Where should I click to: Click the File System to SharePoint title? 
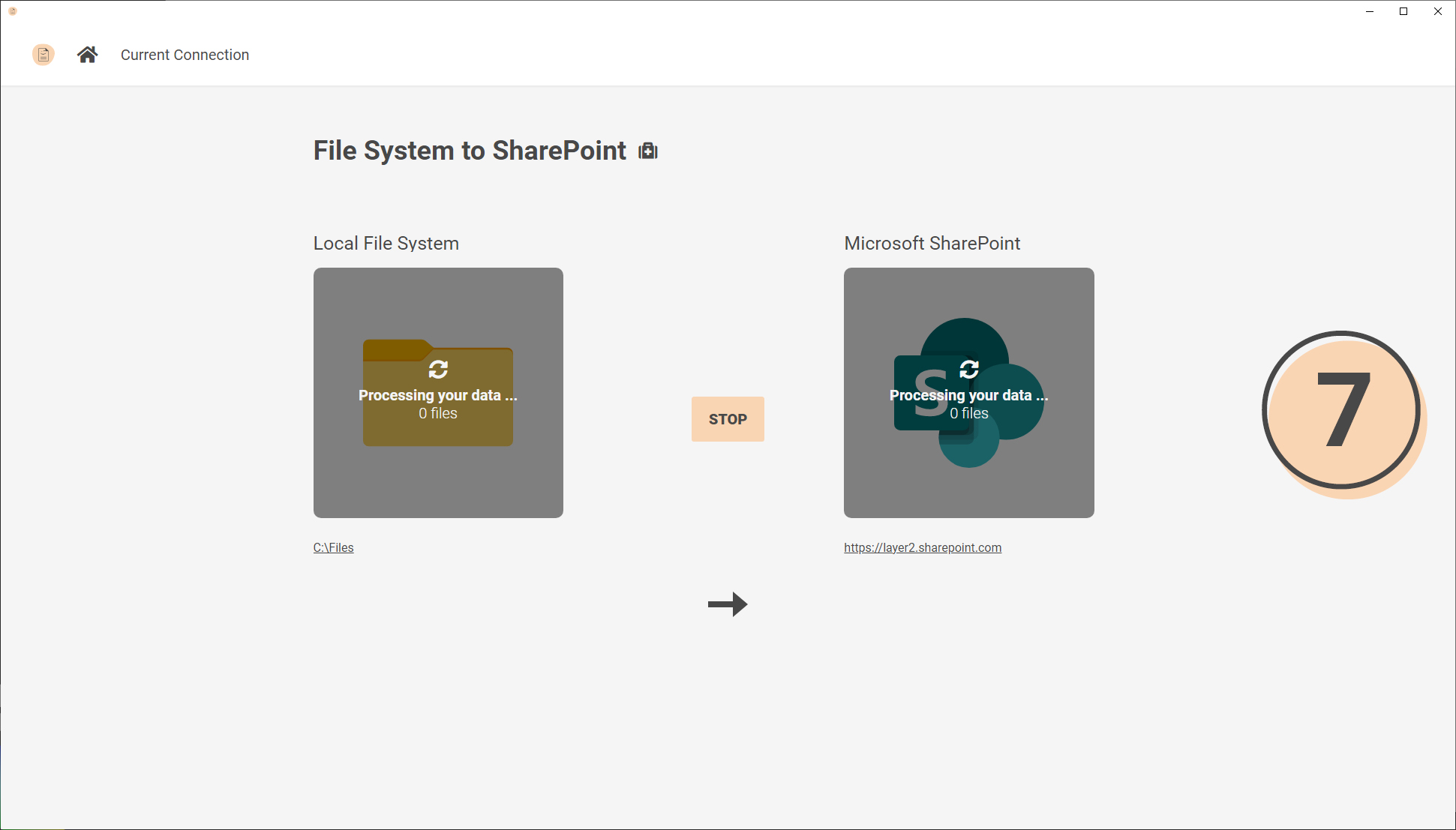[470, 151]
